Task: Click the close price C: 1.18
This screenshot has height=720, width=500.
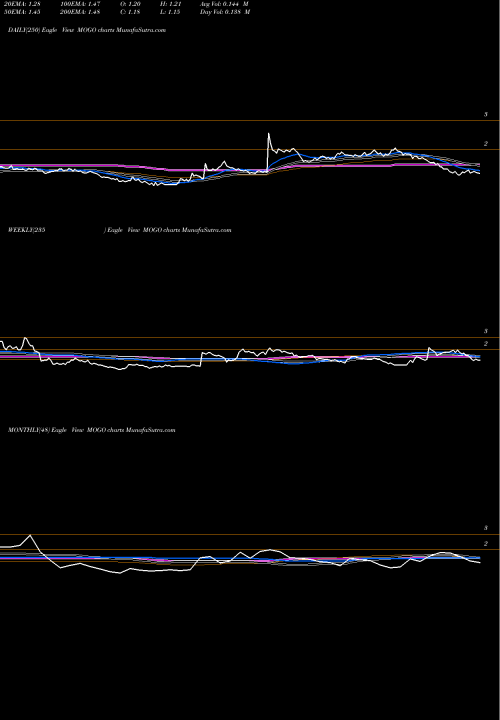Action: pos(130,12)
